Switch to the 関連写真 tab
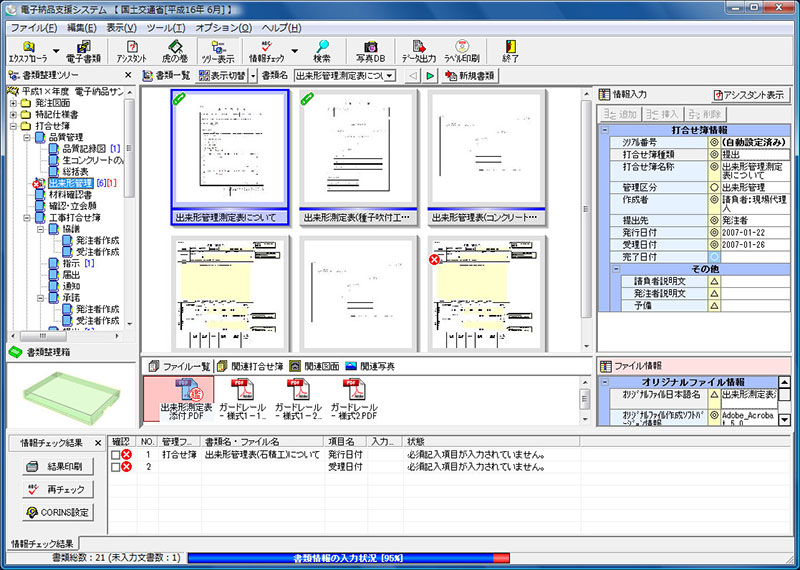 click(x=370, y=366)
